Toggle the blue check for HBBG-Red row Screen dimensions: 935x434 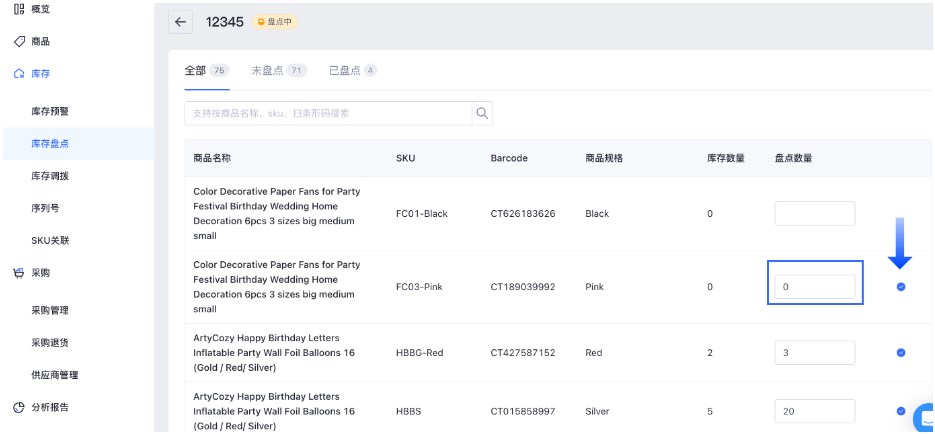click(901, 353)
